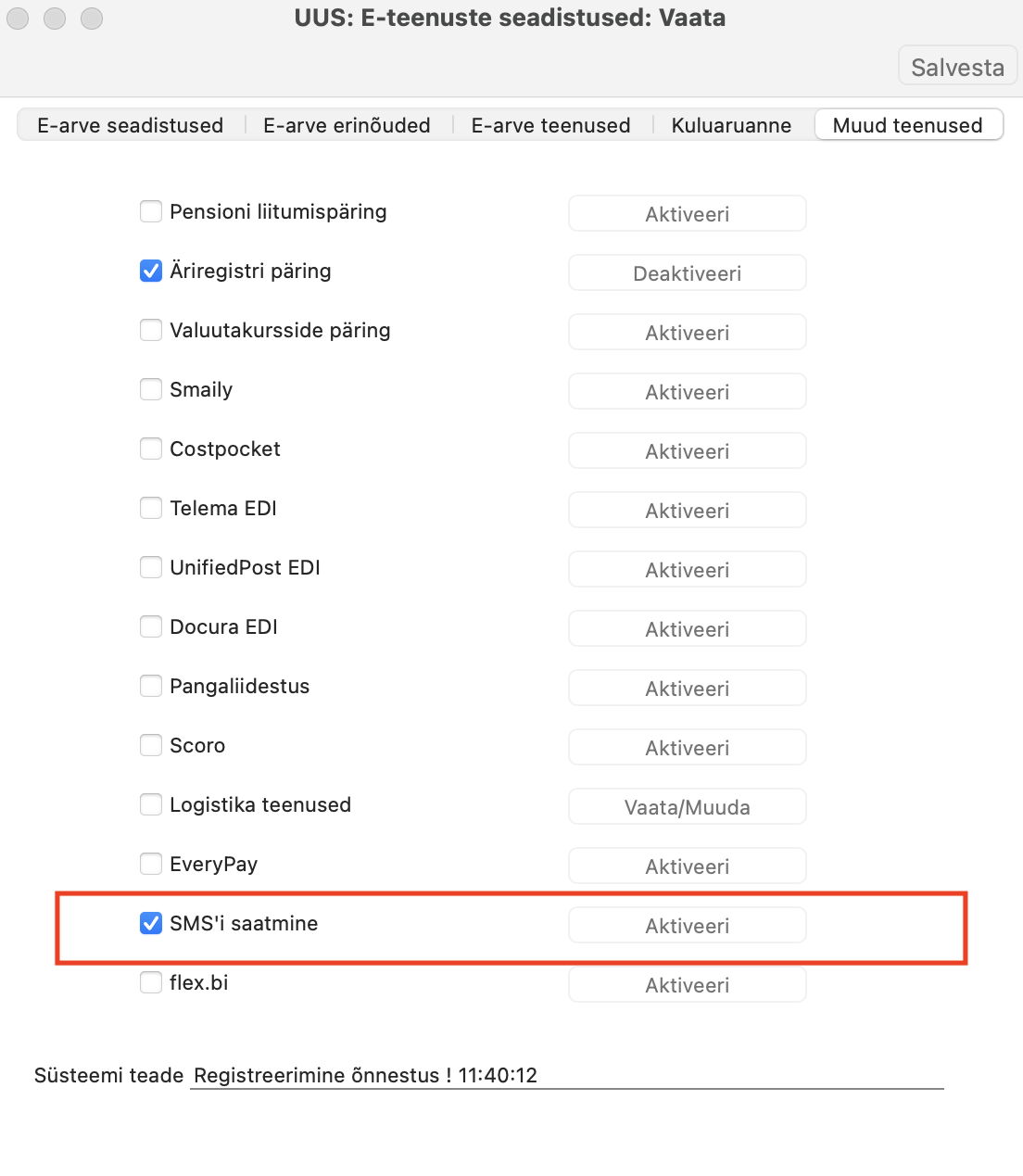Save settings with the Salvesta button
The width and height of the screenshot is (1023, 1176).
click(x=957, y=67)
